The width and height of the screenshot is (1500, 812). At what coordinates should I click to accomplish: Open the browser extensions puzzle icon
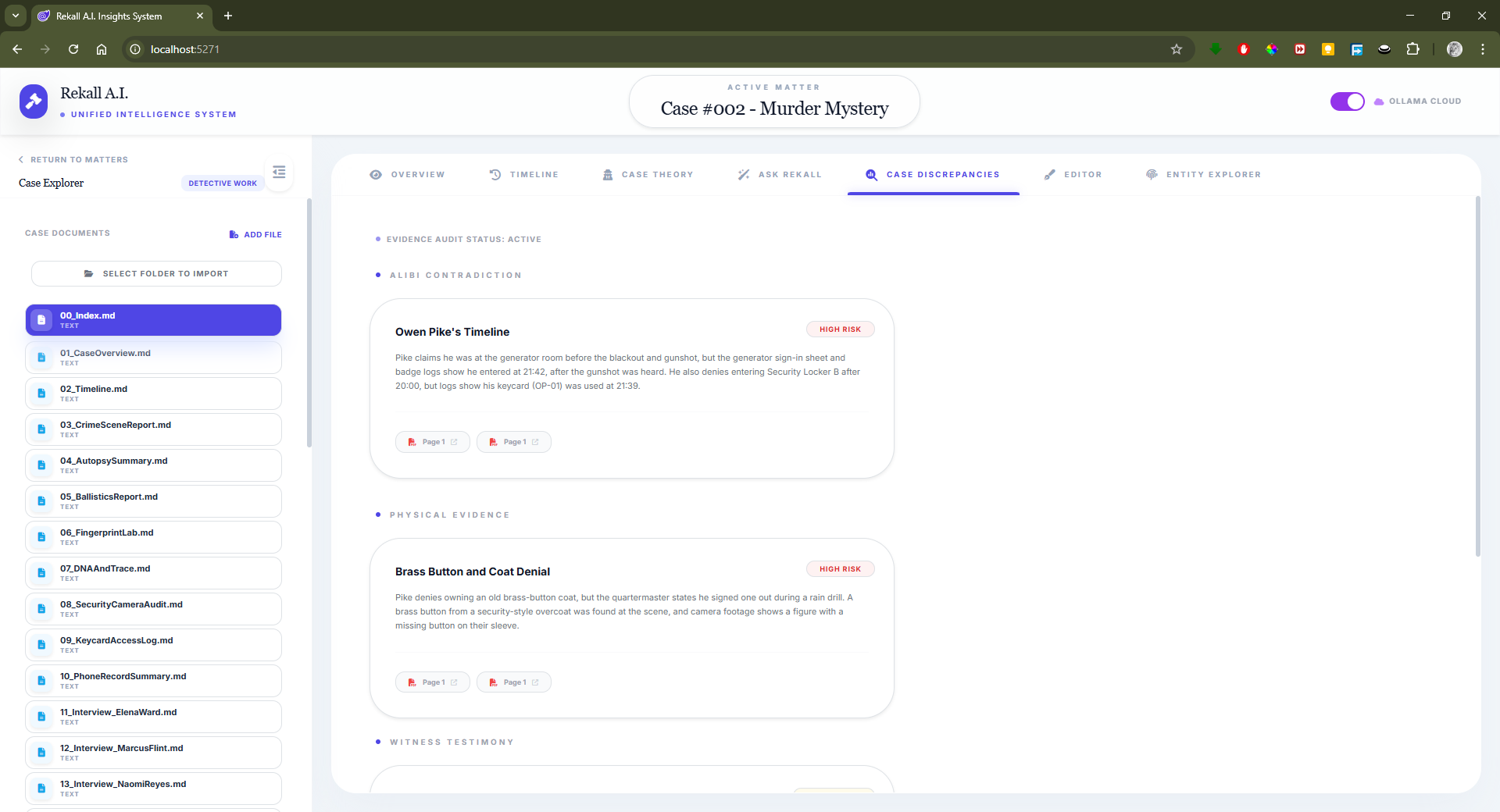click(1412, 49)
